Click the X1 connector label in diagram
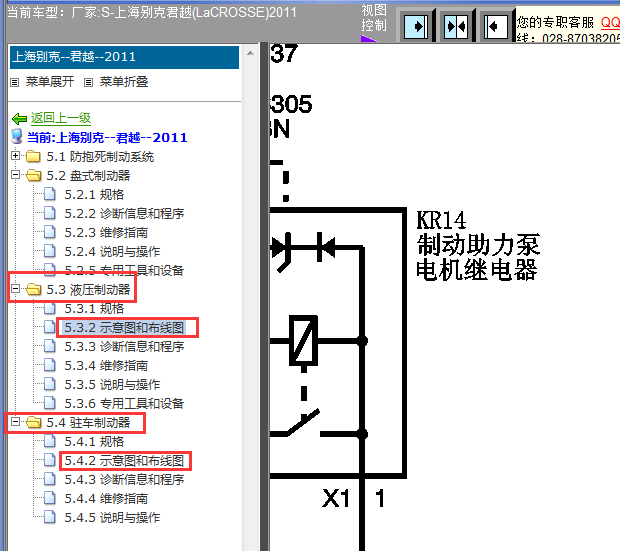Screen dimensions: 620x551 tap(336, 498)
